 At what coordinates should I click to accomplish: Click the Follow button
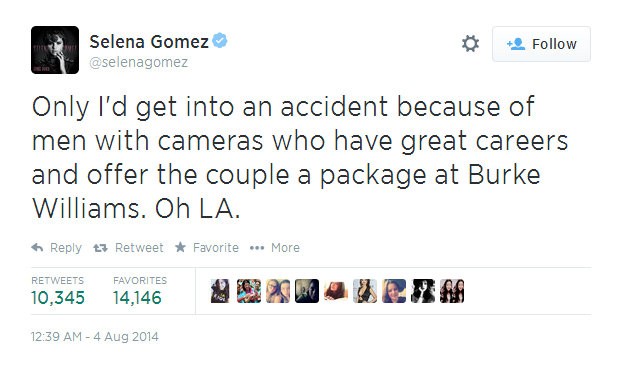click(x=541, y=44)
